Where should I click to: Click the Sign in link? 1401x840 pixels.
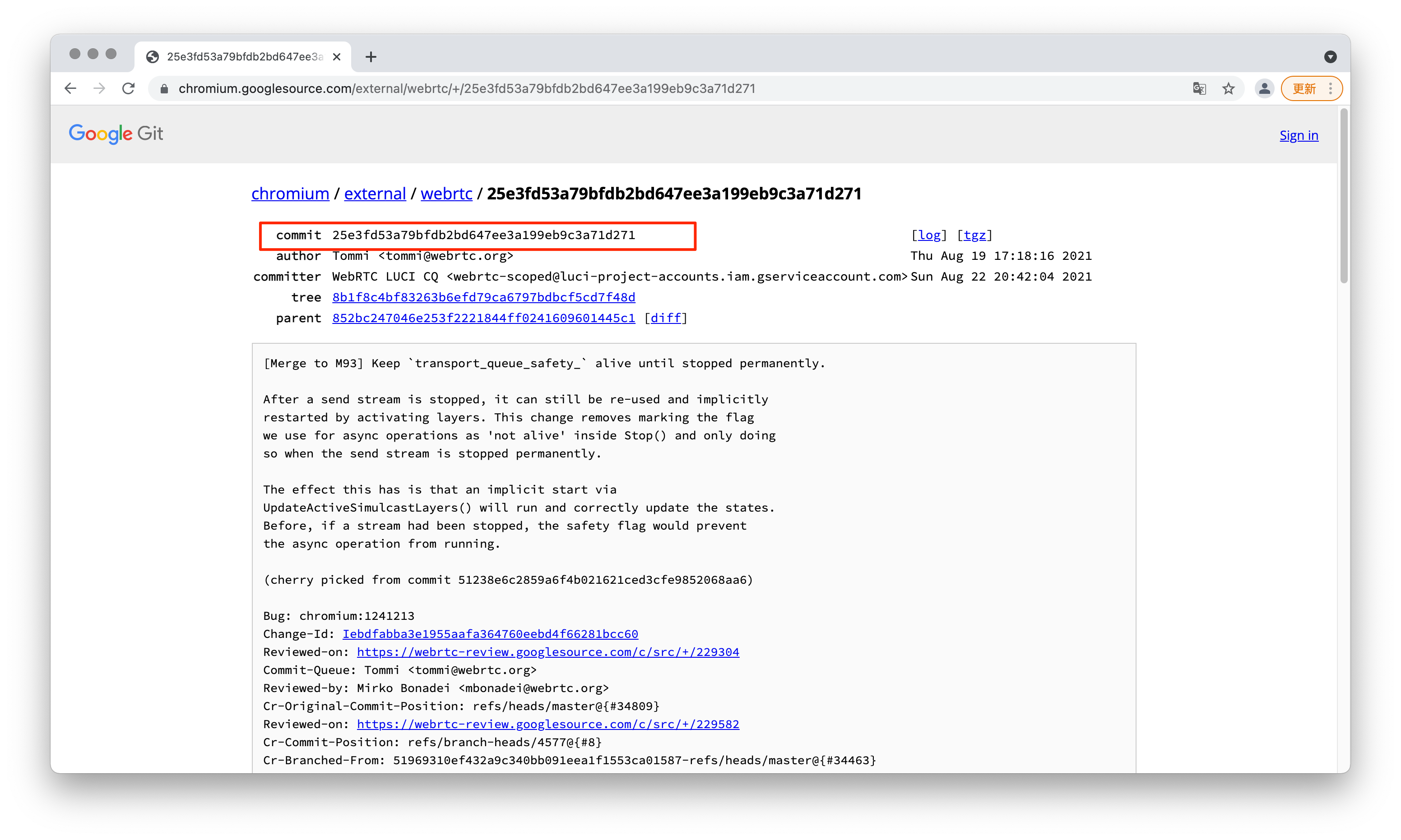click(x=1299, y=135)
